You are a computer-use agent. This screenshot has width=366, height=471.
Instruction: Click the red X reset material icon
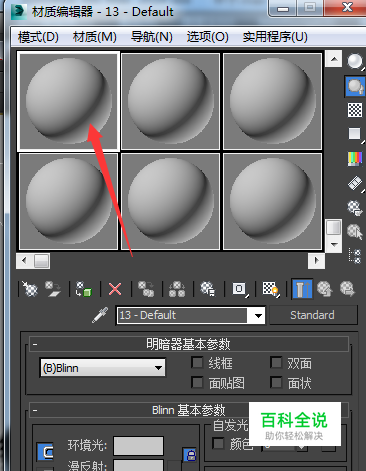(x=115, y=289)
